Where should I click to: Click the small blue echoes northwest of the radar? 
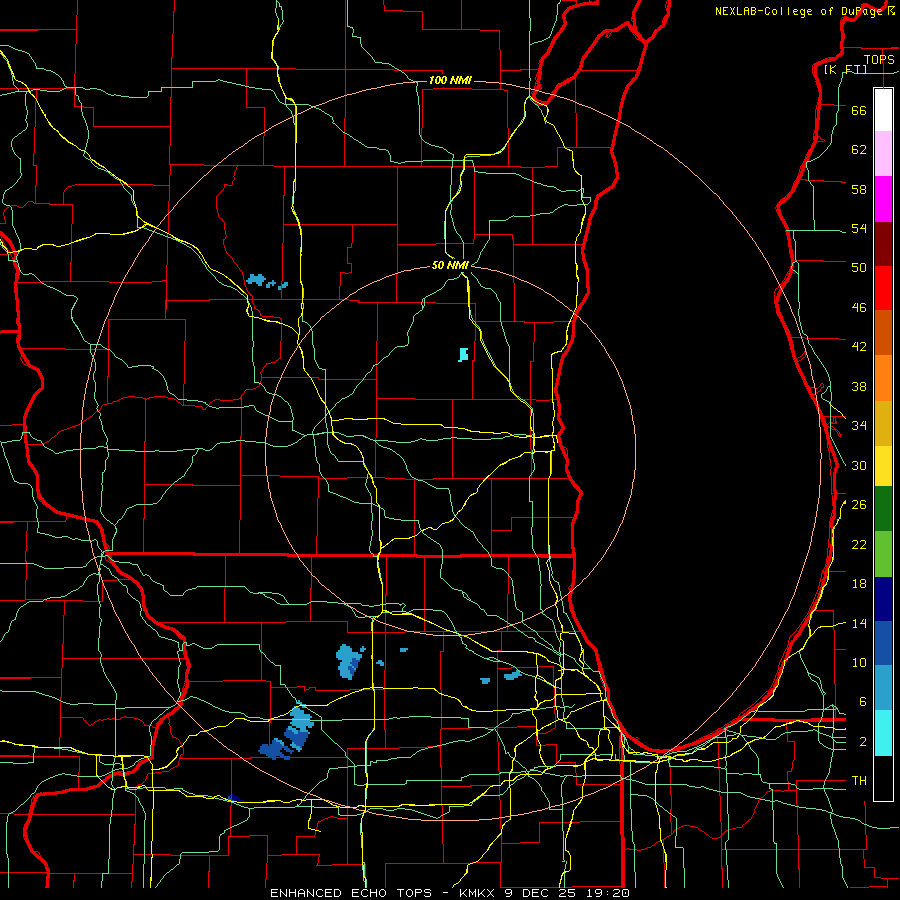tap(267, 281)
